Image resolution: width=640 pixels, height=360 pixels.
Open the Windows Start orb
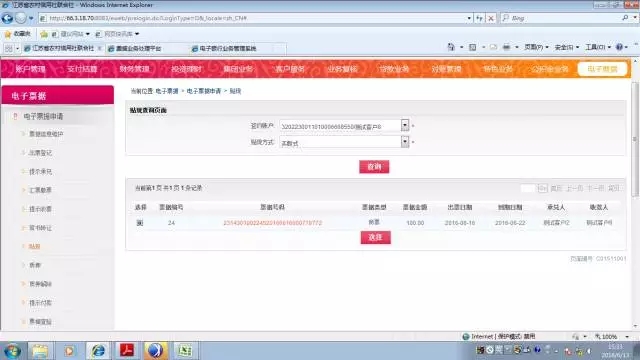(x=12, y=351)
